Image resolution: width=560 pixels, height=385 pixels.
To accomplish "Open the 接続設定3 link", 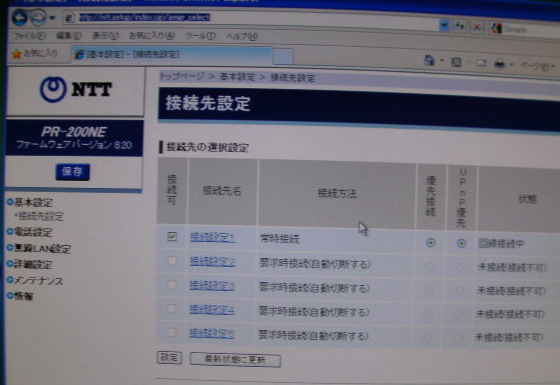I will coord(212,286).
